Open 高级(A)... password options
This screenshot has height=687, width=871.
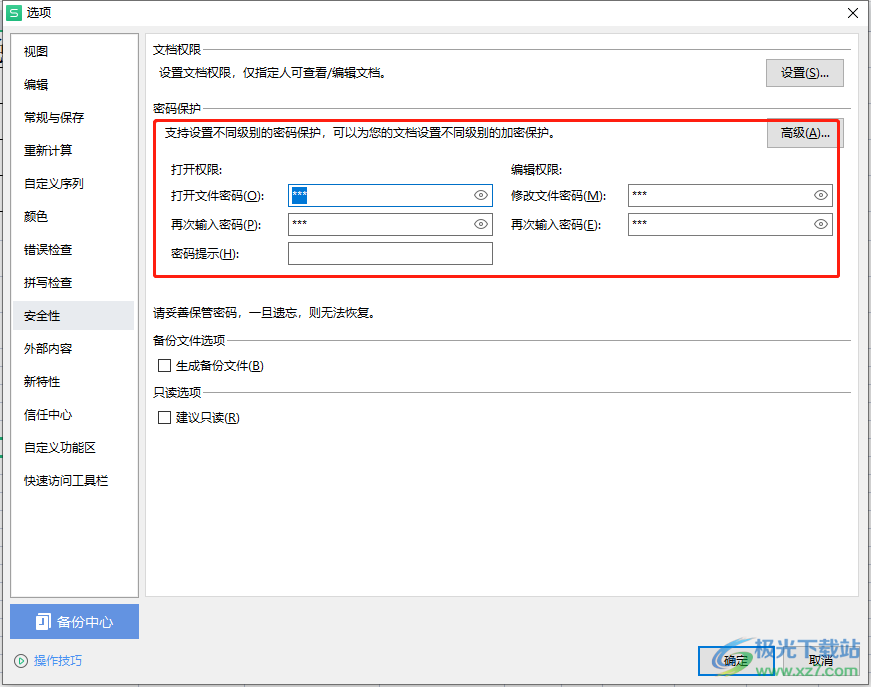coord(805,133)
